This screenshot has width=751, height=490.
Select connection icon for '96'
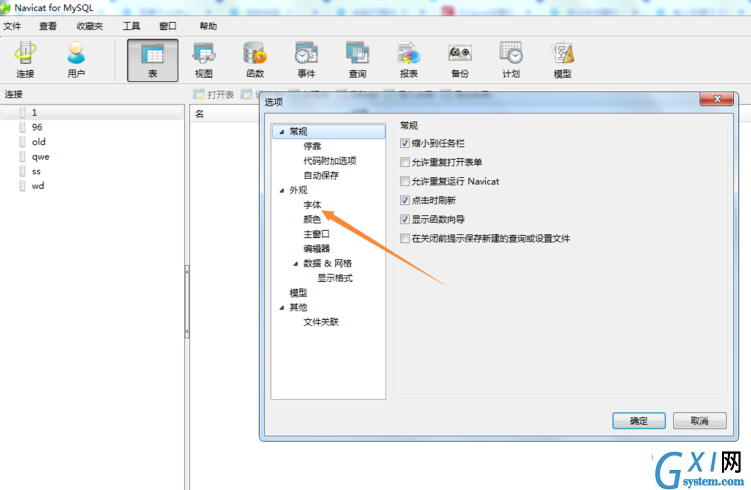click(x=22, y=127)
